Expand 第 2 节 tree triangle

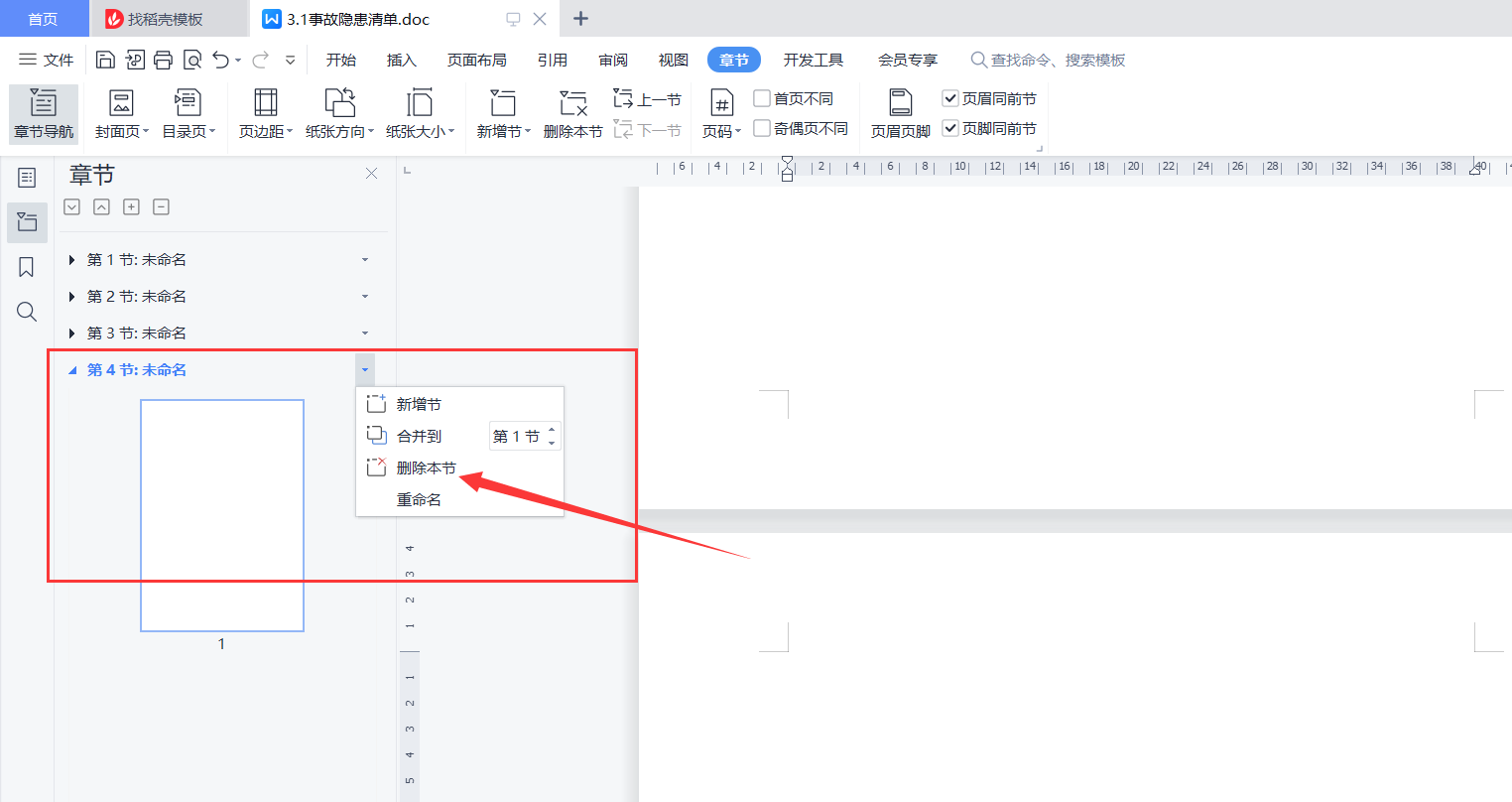72,297
